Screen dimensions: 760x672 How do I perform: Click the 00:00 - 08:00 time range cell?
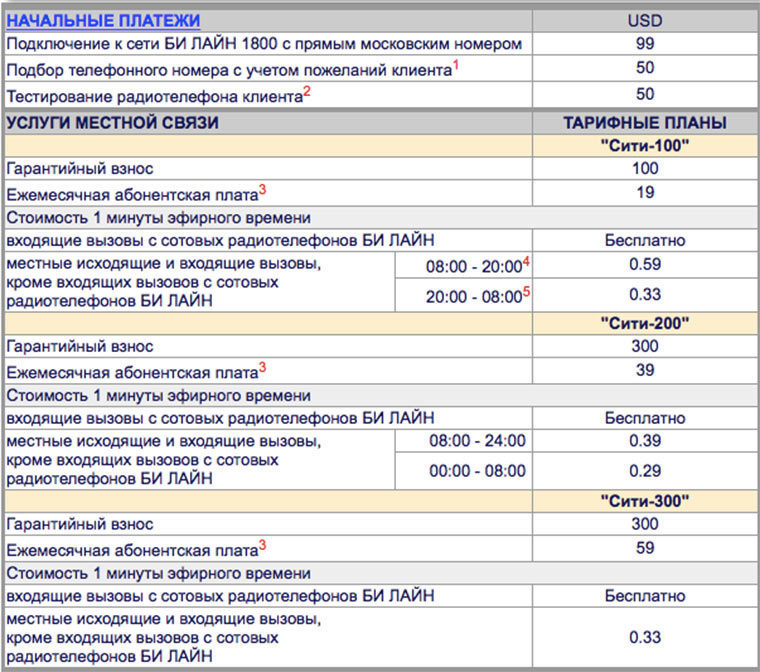point(463,471)
